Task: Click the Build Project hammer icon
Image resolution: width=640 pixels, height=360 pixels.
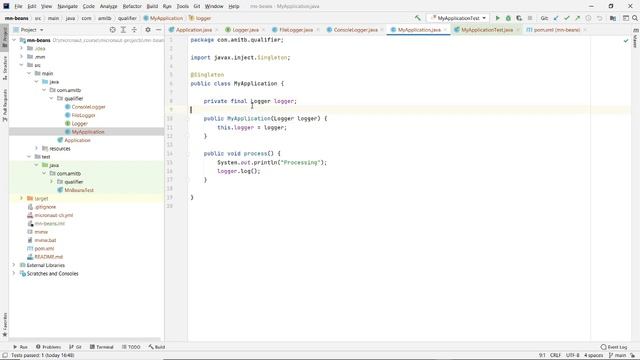Action: pyautogui.click(x=418, y=18)
